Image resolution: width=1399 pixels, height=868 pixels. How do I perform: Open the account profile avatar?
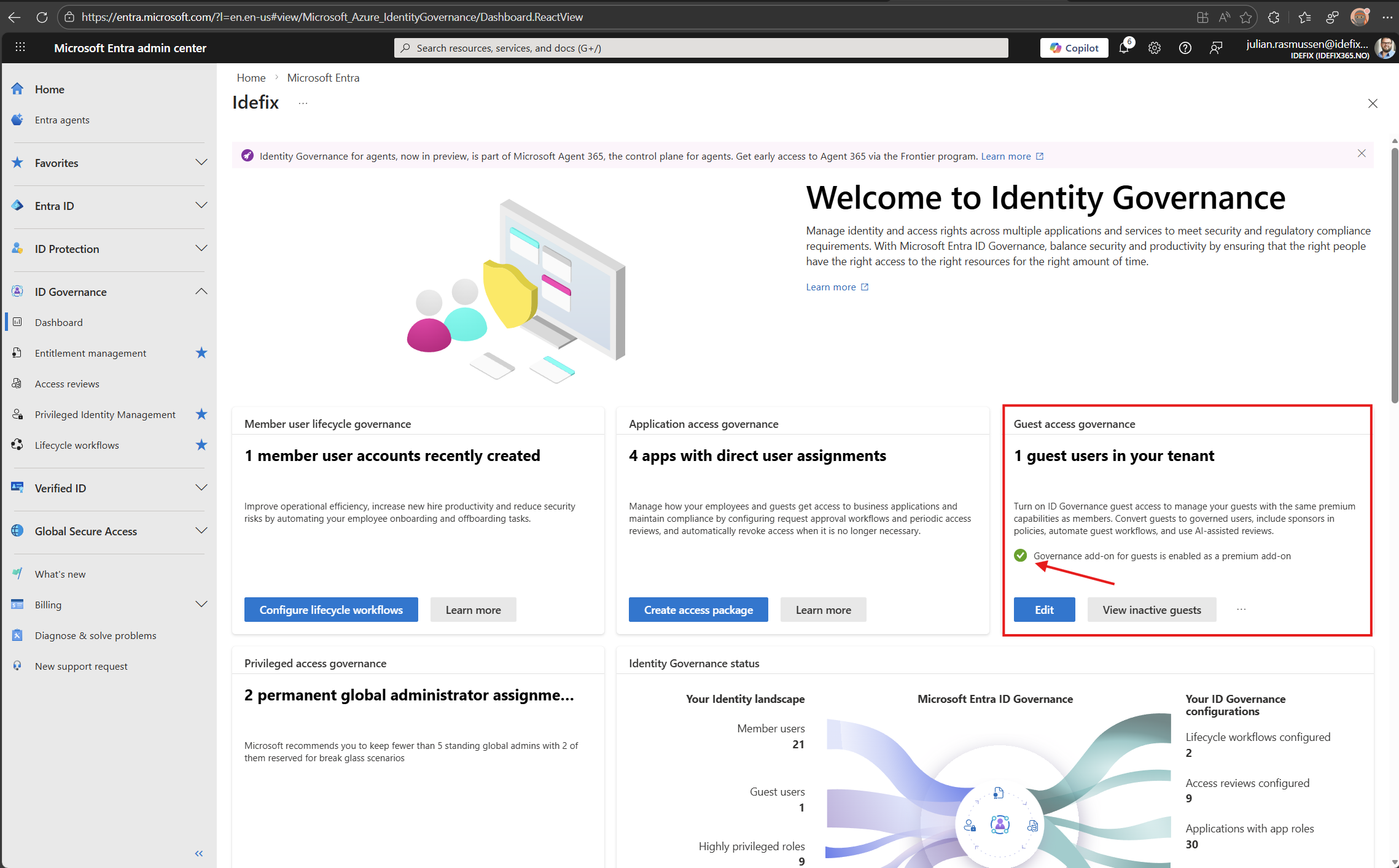[x=1385, y=48]
